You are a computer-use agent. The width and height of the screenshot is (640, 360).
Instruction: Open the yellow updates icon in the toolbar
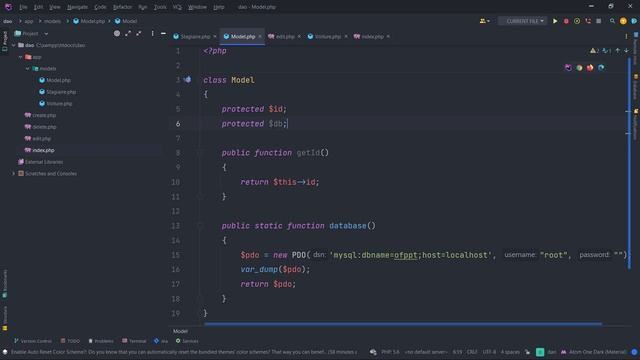(623, 21)
